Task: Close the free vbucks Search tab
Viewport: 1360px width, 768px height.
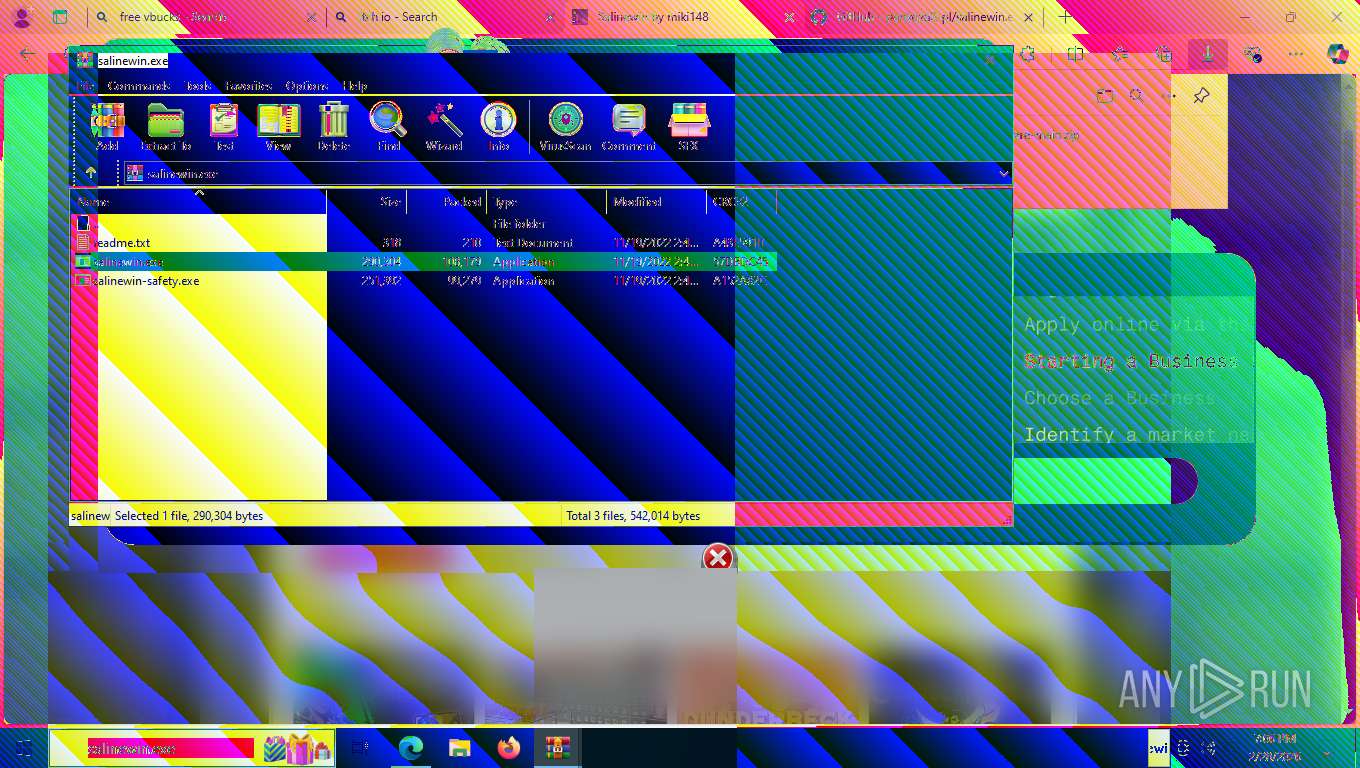Action: (x=311, y=17)
